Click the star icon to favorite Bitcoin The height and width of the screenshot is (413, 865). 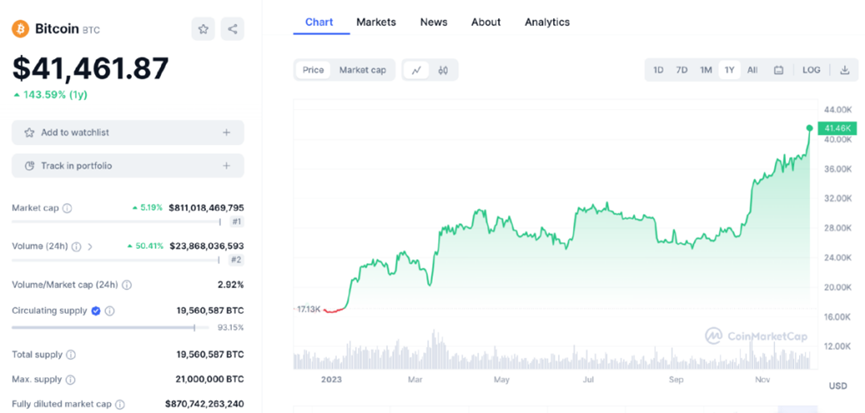click(x=204, y=29)
